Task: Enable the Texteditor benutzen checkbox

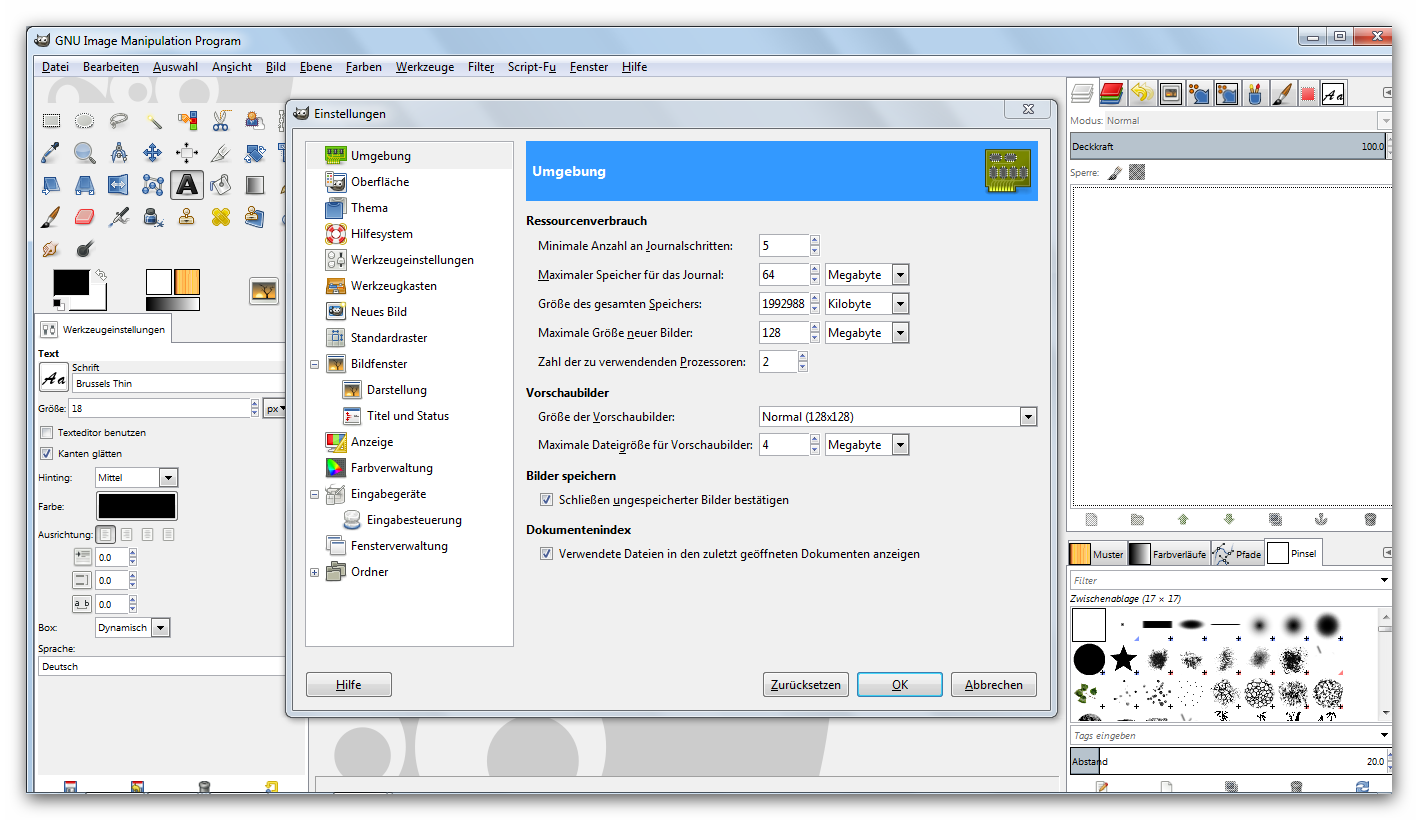Action: click(x=47, y=433)
